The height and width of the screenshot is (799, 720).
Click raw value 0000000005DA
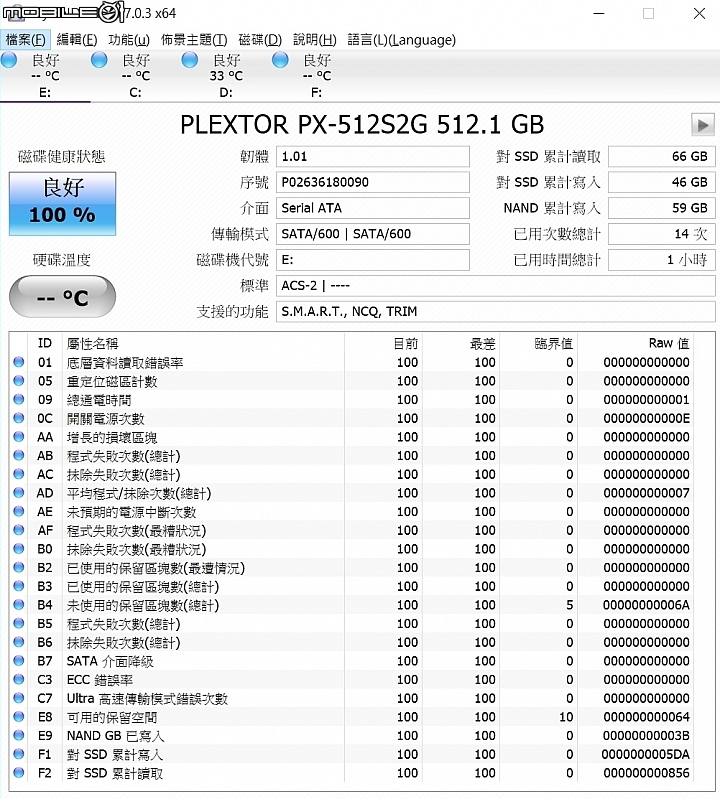pyautogui.click(x=646, y=754)
